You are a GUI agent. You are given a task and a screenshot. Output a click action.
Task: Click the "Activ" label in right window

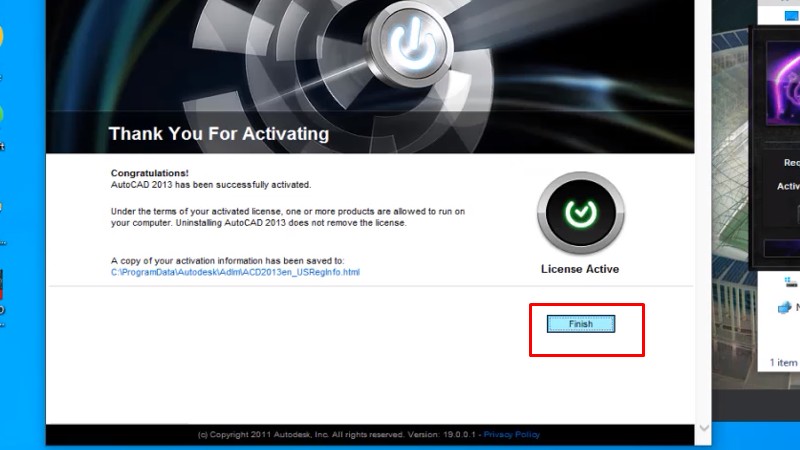[x=788, y=186]
